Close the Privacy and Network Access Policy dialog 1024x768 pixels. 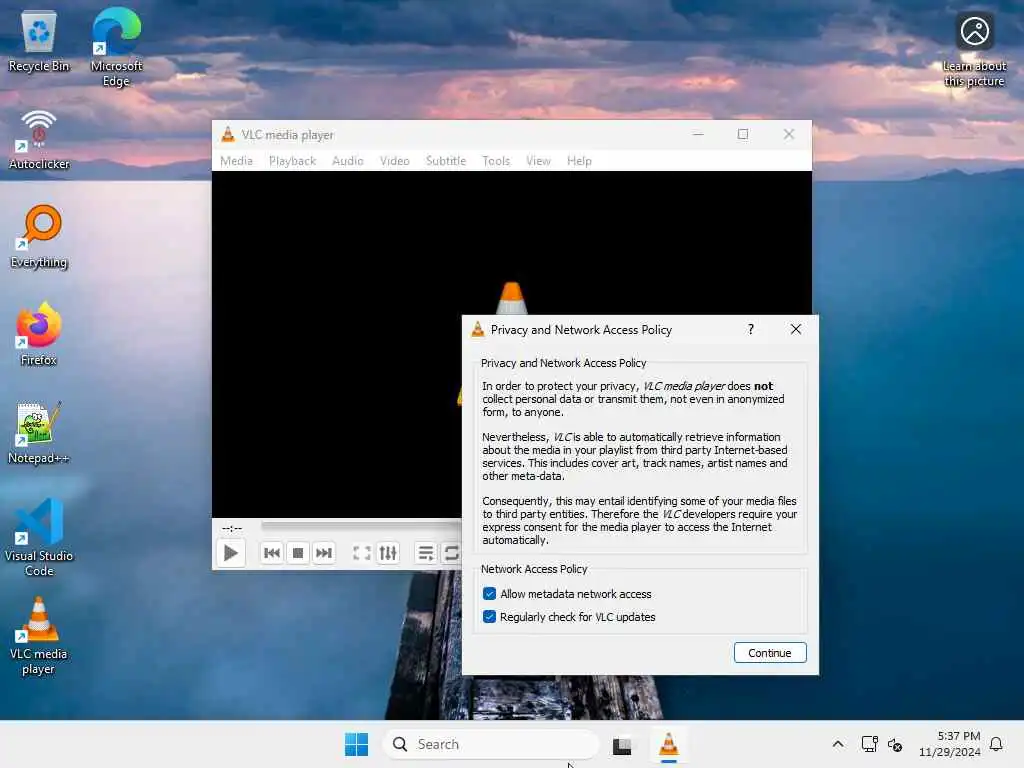(795, 329)
